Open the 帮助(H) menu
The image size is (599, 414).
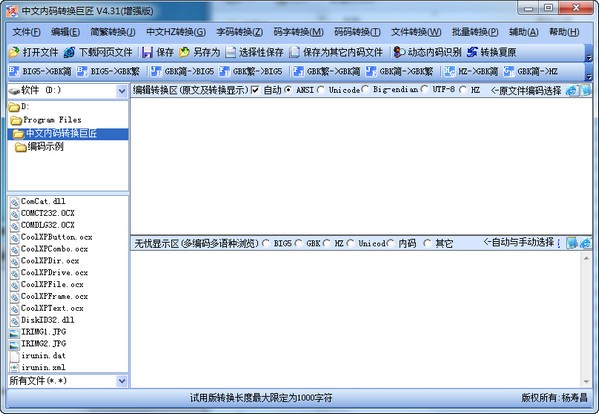[564, 32]
